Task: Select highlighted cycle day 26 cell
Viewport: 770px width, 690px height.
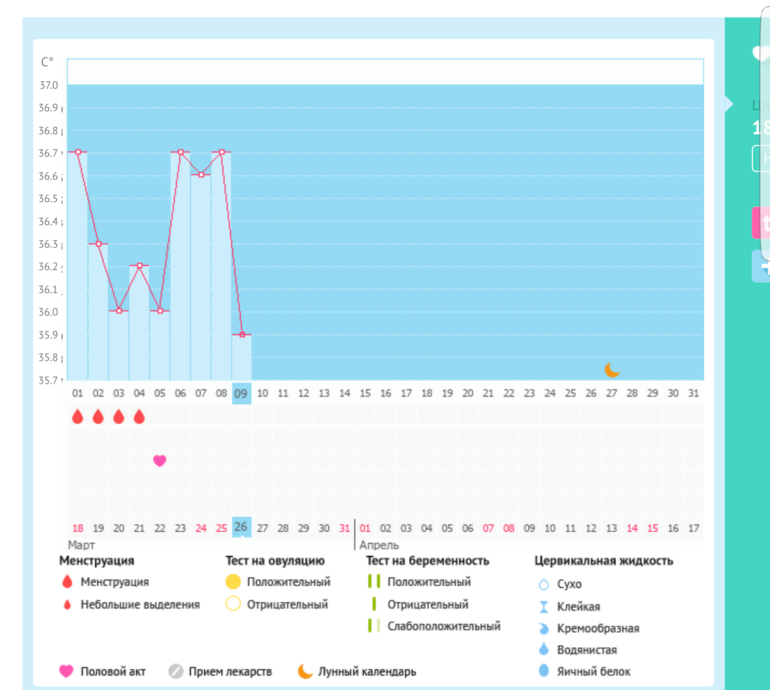Action: point(241,527)
